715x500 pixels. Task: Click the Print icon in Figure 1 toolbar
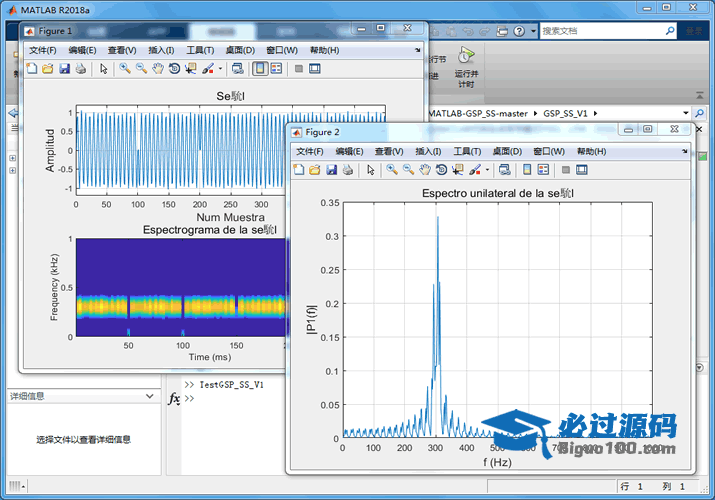(81, 69)
